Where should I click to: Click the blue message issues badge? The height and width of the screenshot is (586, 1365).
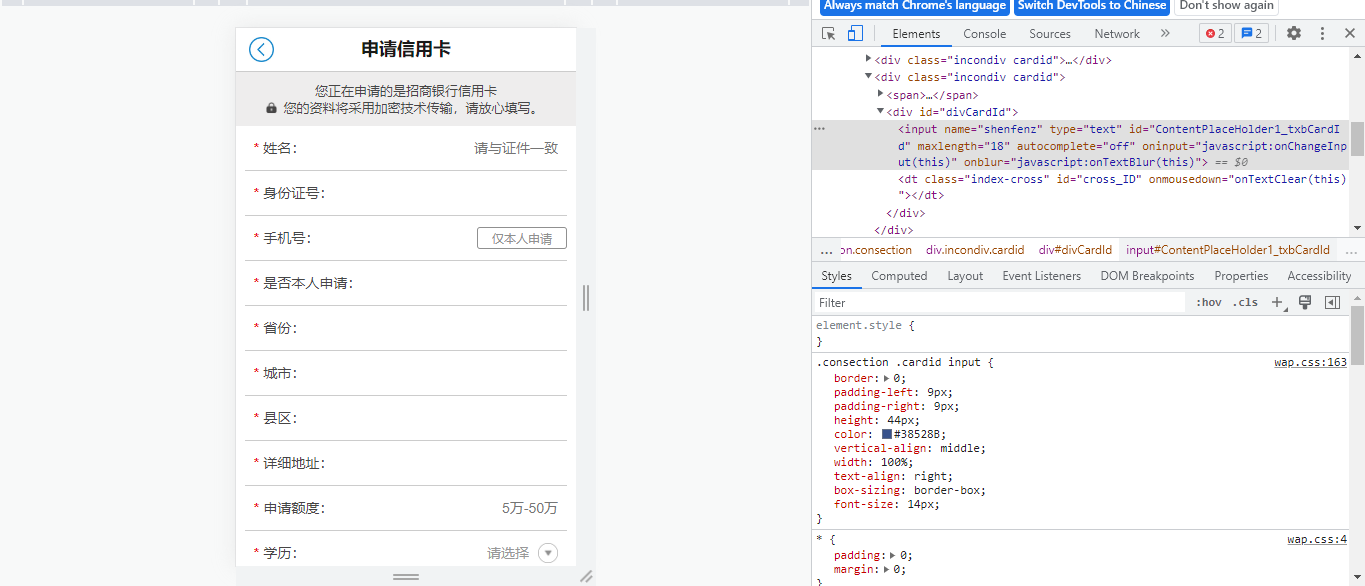pos(1251,33)
